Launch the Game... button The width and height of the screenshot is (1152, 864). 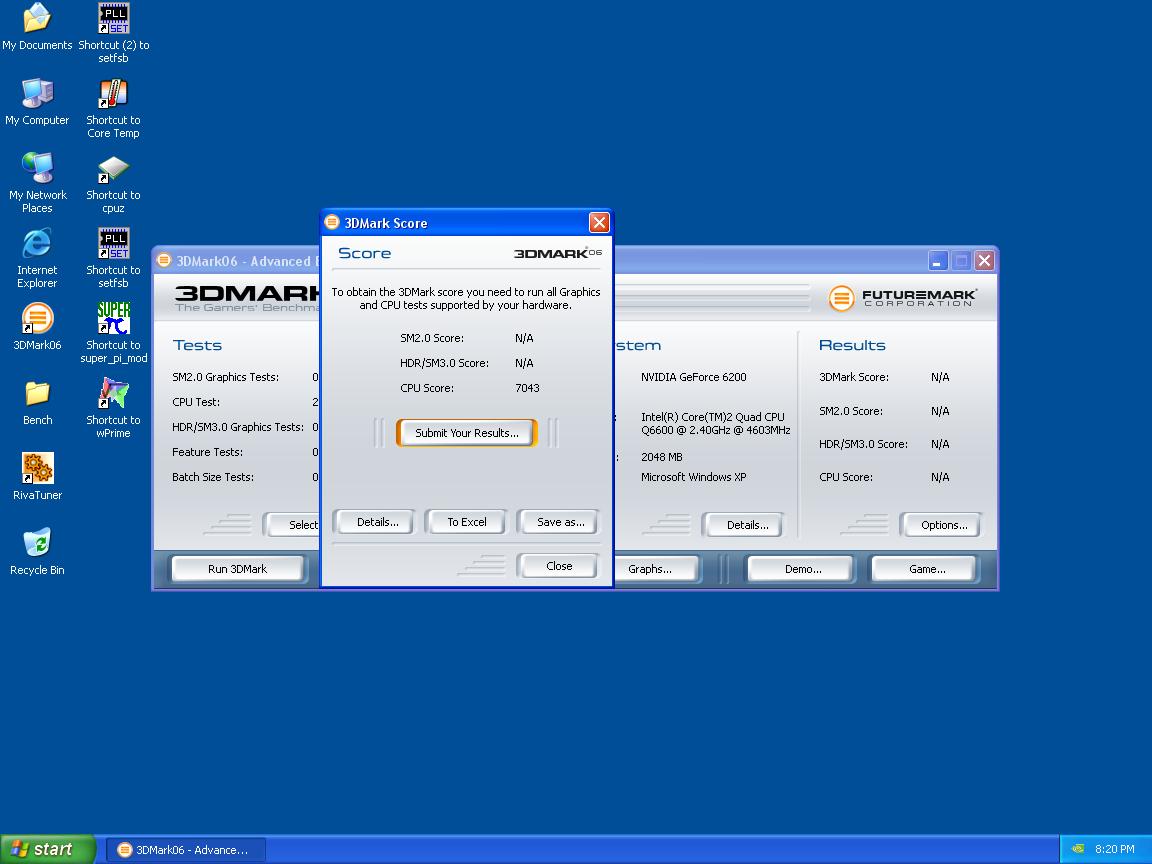926,569
